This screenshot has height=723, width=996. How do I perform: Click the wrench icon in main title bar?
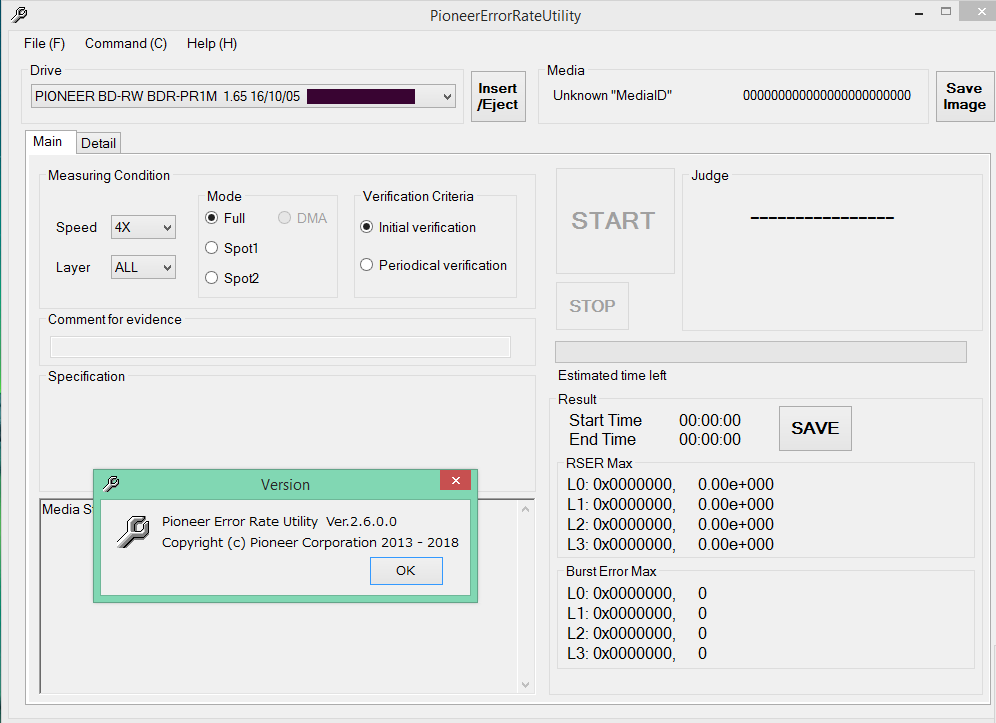[19, 15]
